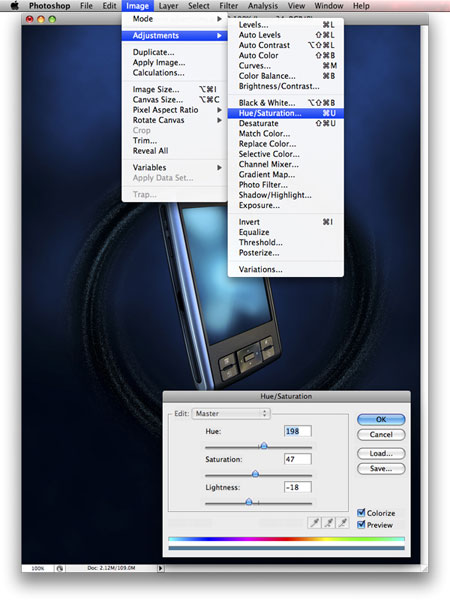This screenshot has width=450, height=602.
Task: Open the View menu
Action: tap(296, 6)
